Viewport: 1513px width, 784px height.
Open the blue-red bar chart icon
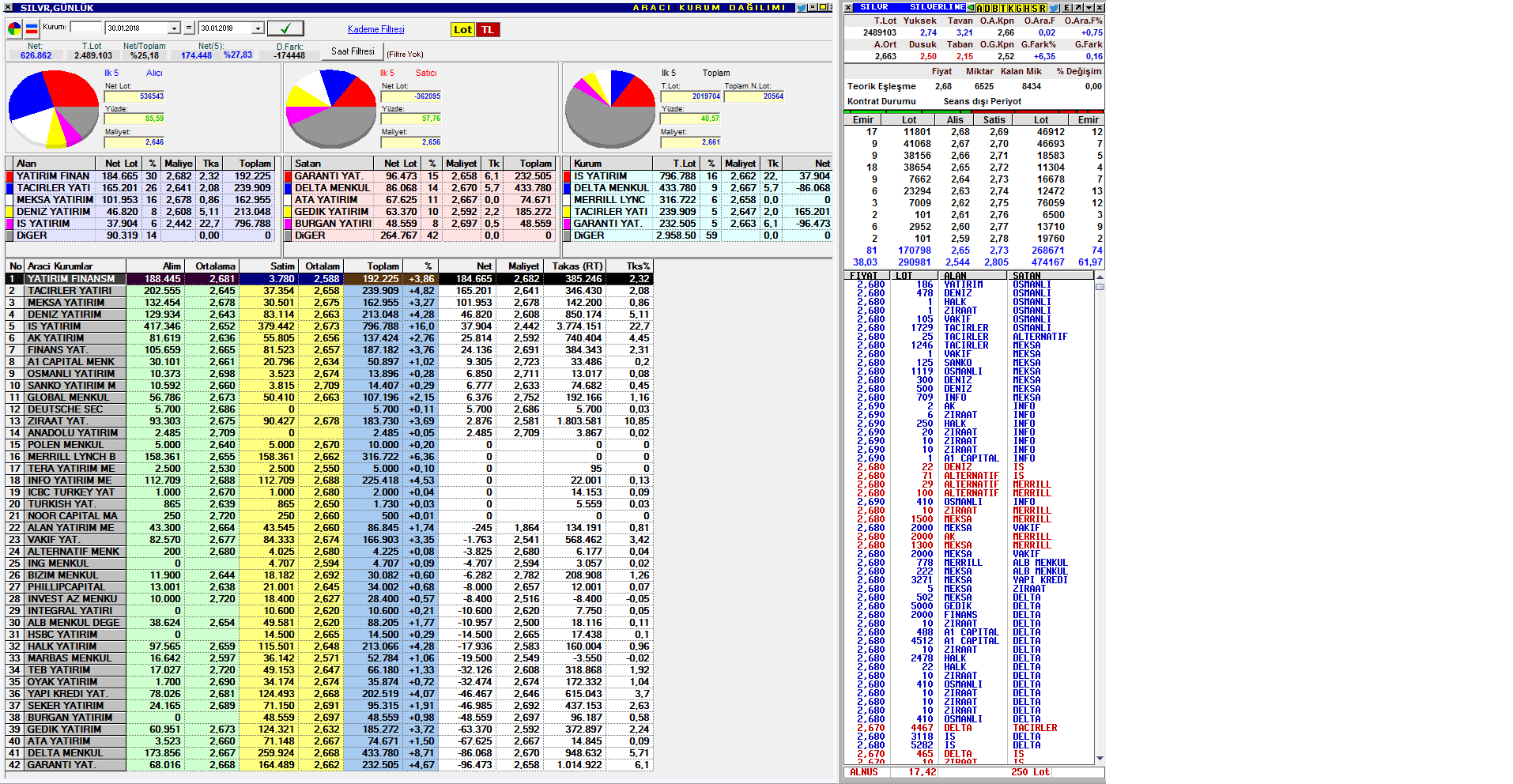click(x=32, y=29)
